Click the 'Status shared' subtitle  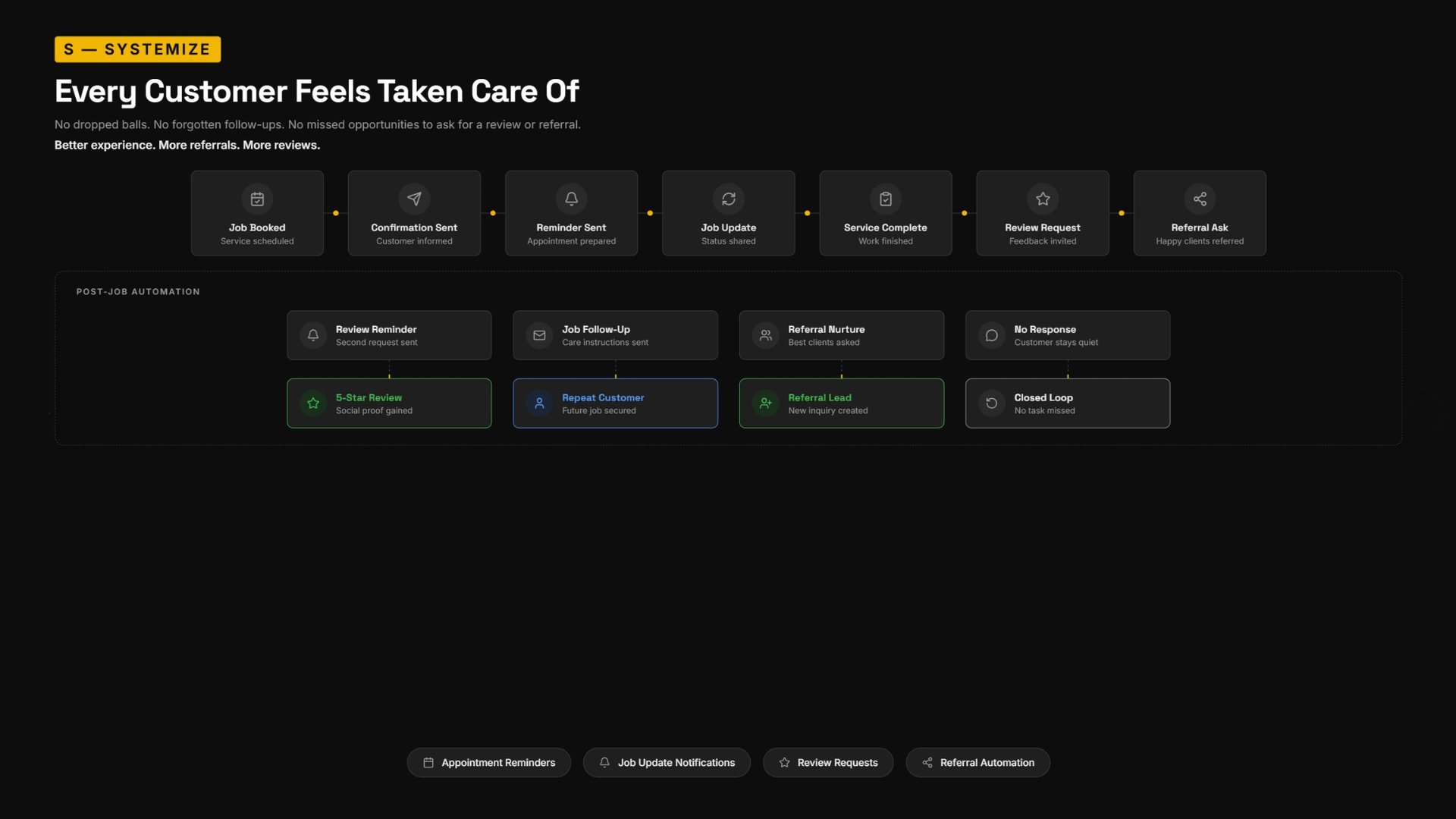pos(728,241)
